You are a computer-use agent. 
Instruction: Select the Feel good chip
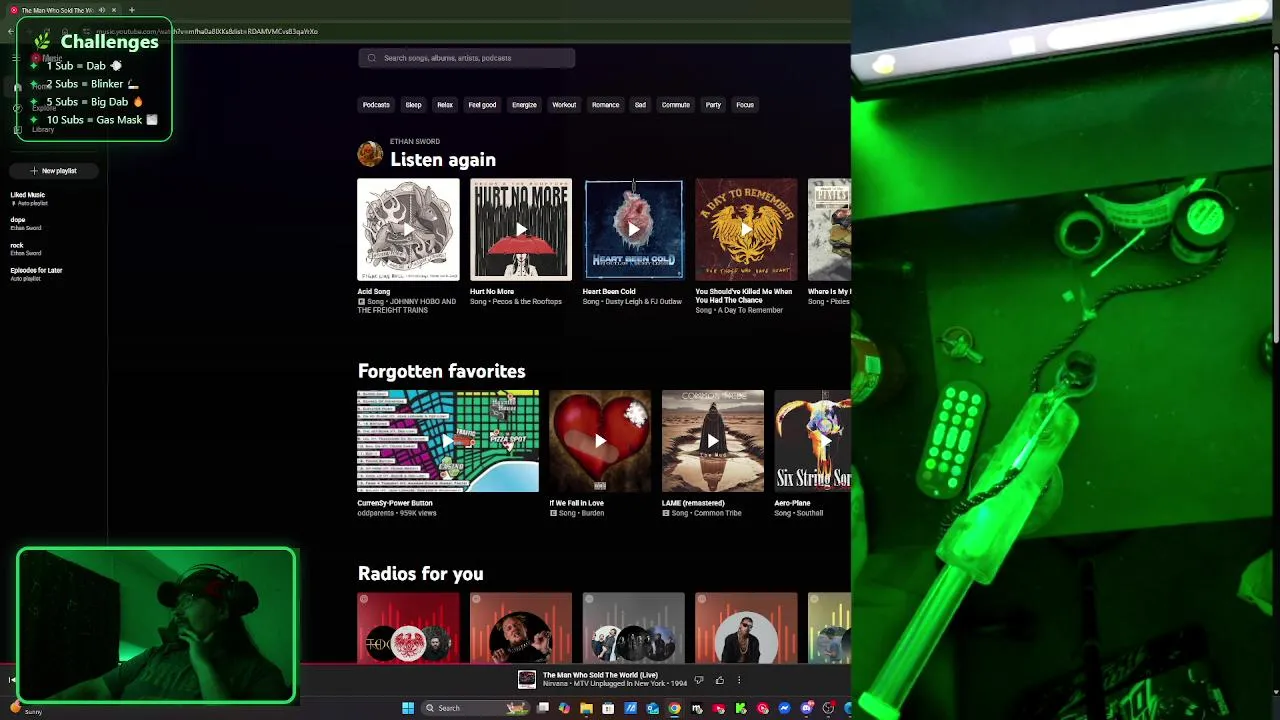(482, 105)
